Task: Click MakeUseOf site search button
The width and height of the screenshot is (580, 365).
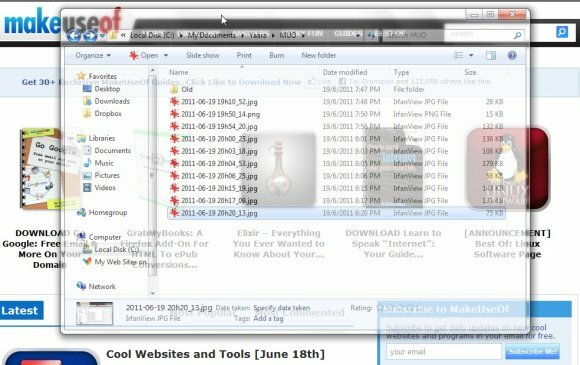Action: [562, 32]
